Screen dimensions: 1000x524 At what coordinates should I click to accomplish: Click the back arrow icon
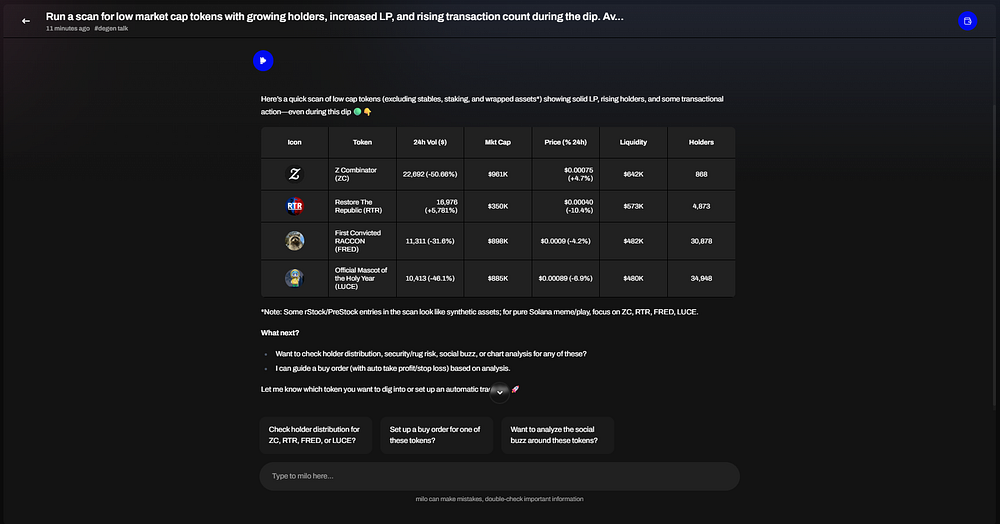(x=26, y=21)
